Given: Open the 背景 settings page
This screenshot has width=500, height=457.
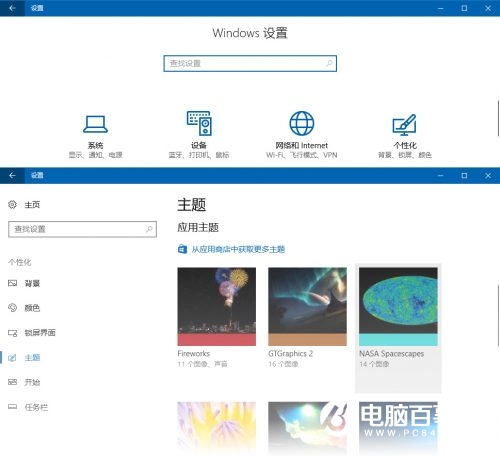Looking at the screenshot, I should [x=32, y=283].
